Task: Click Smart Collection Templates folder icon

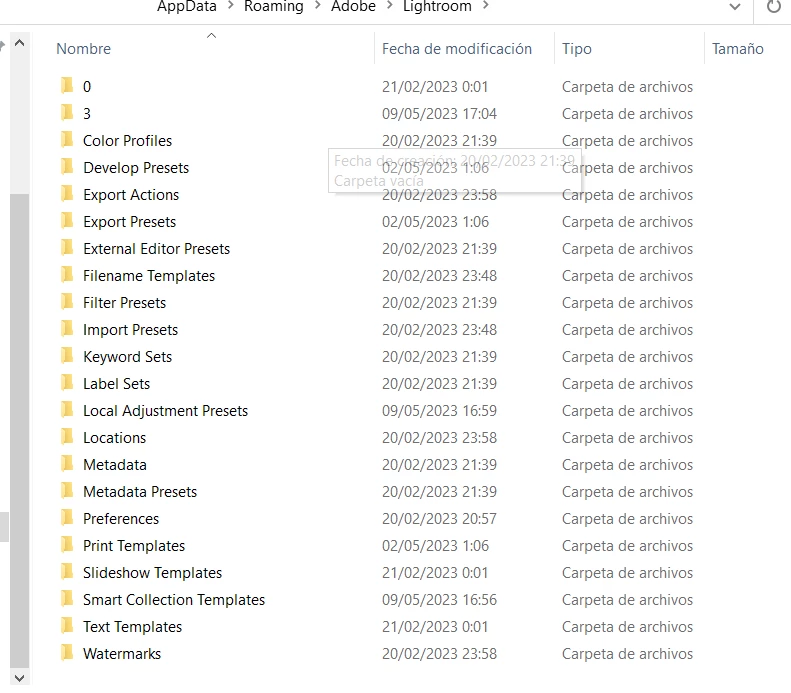Action: coord(67,599)
